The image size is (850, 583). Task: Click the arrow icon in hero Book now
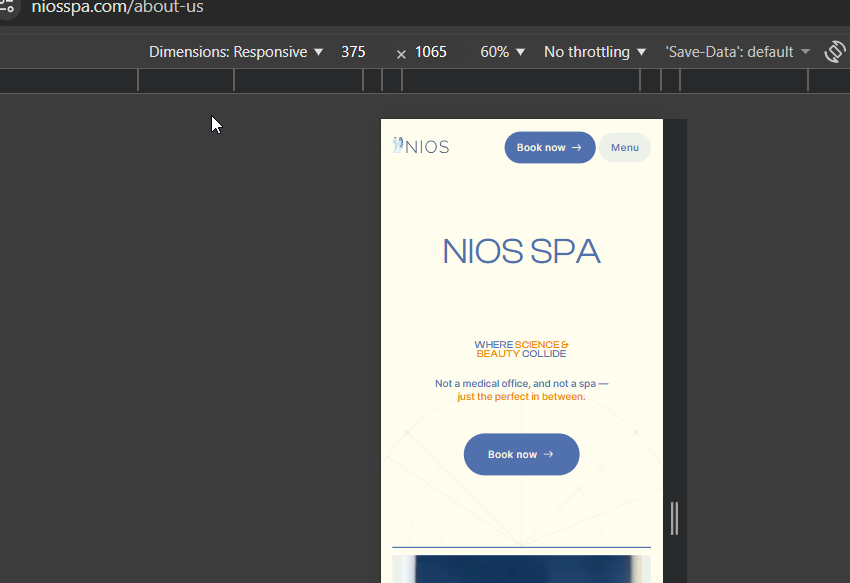pos(548,455)
